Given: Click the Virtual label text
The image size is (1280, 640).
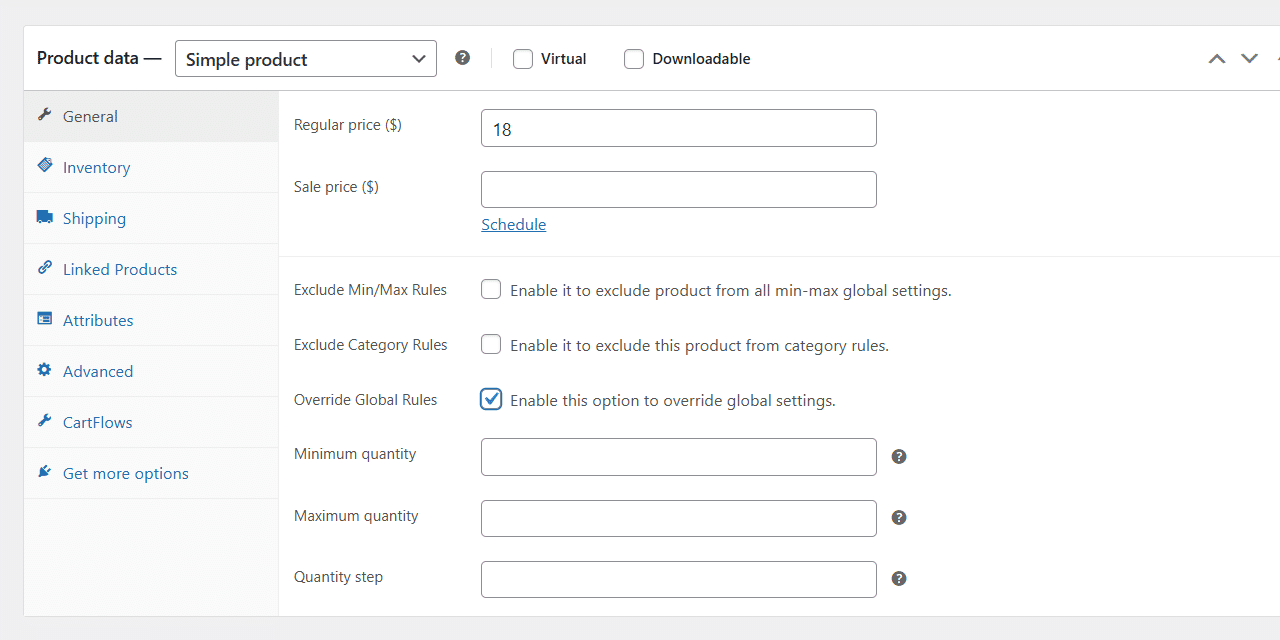Looking at the screenshot, I should [x=564, y=59].
